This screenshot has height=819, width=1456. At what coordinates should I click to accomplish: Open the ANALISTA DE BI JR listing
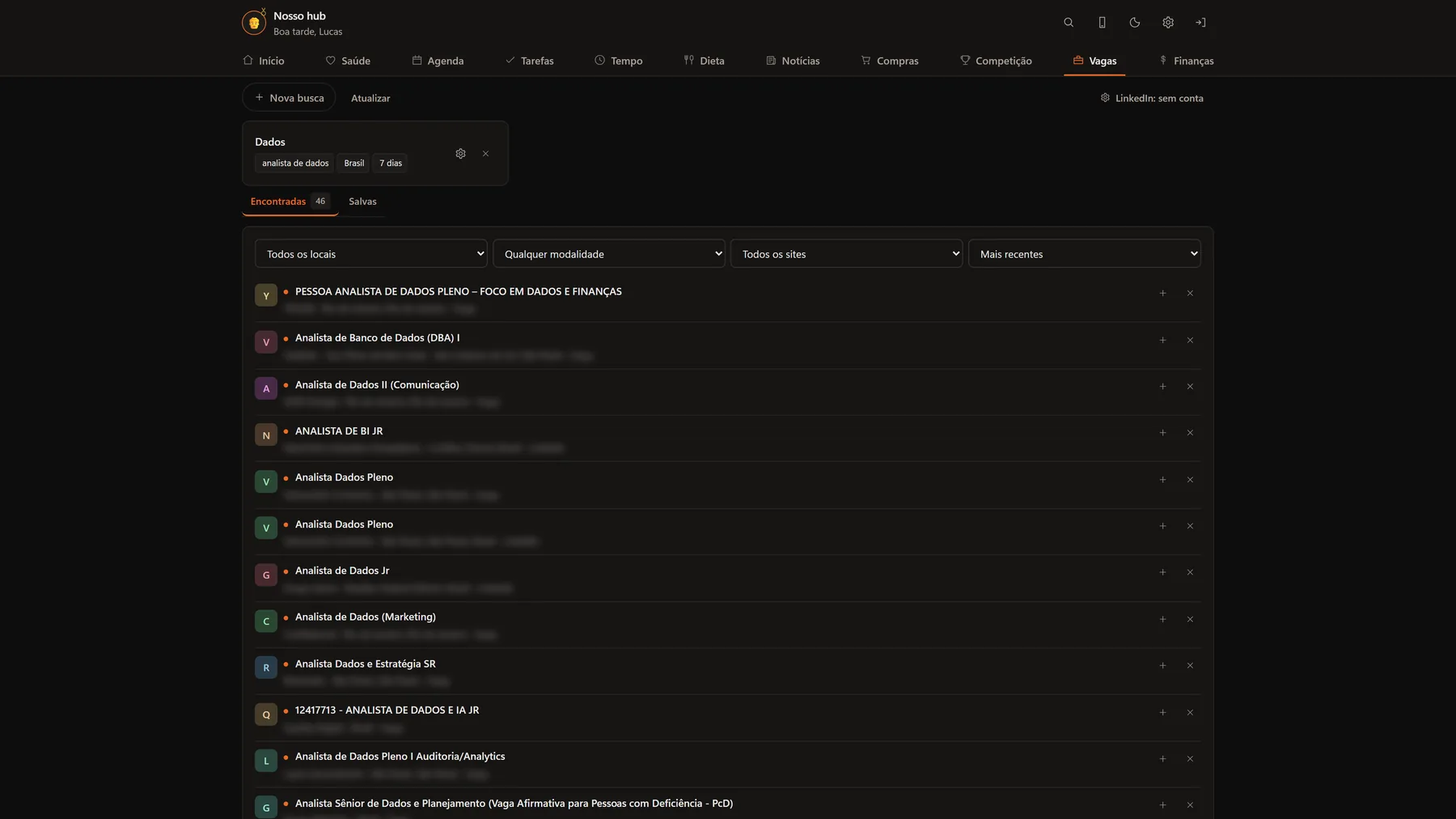coord(339,431)
